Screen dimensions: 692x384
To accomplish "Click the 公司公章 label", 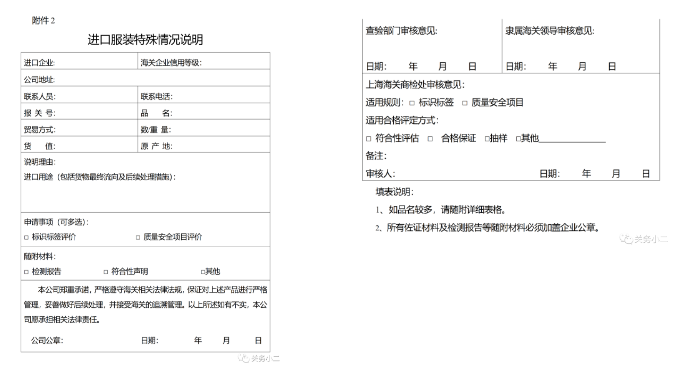I will pos(47,340).
